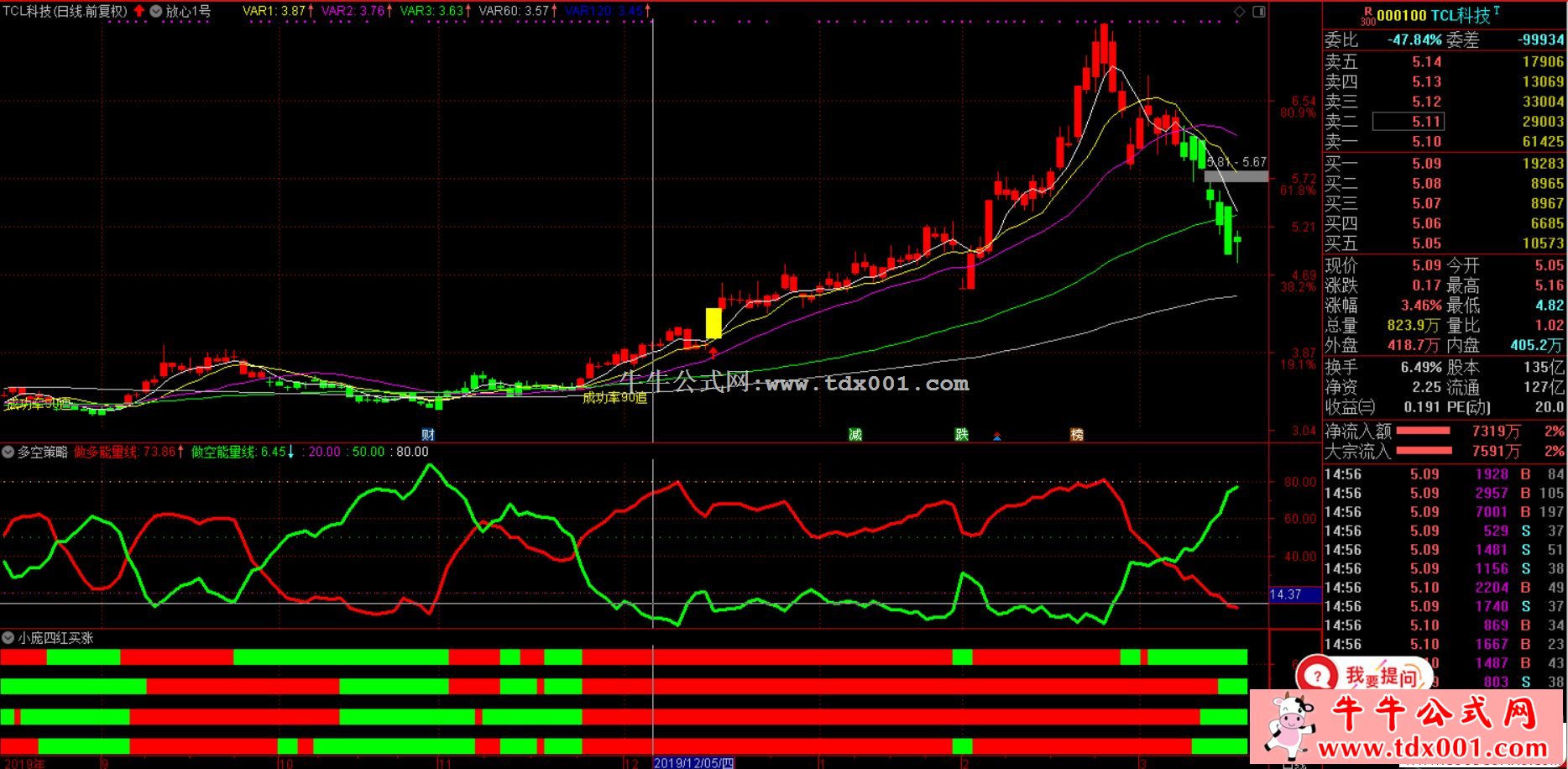Click the VAR1: 3.87 indicator value
Viewport: 1568px width, 769px height.
tap(278, 11)
